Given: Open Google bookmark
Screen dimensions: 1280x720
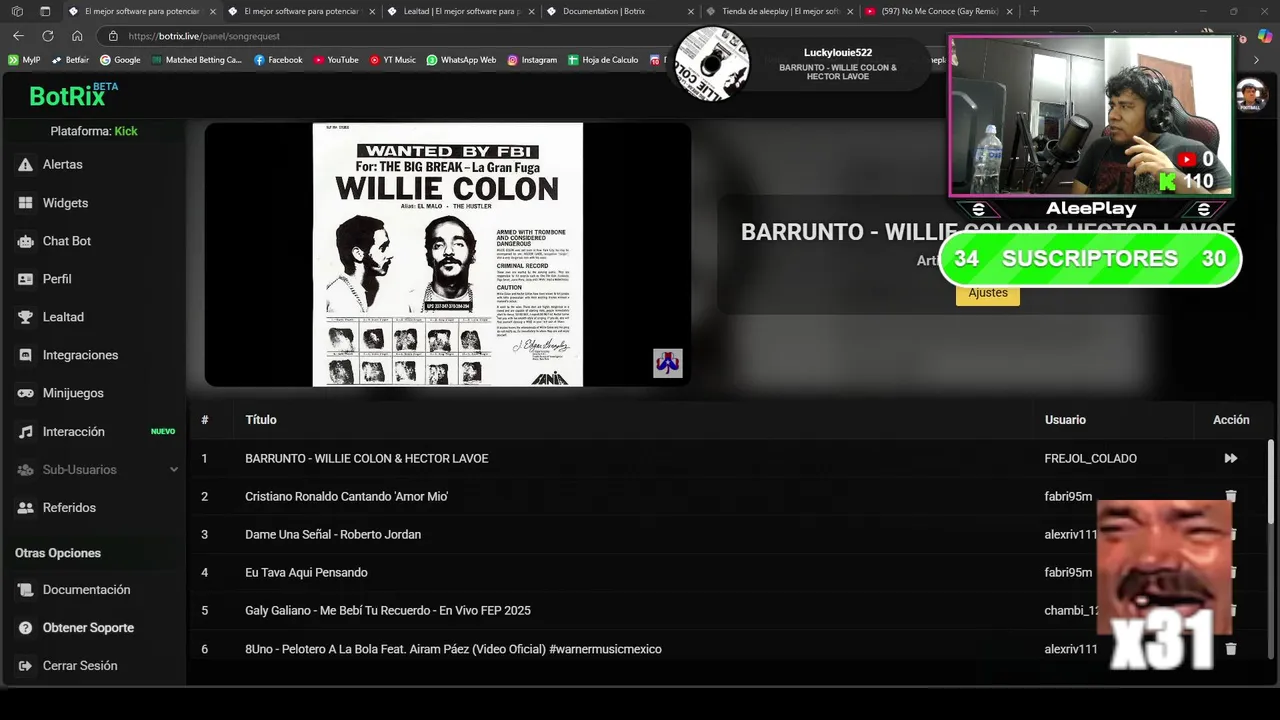Looking at the screenshot, I should coord(120,60).
